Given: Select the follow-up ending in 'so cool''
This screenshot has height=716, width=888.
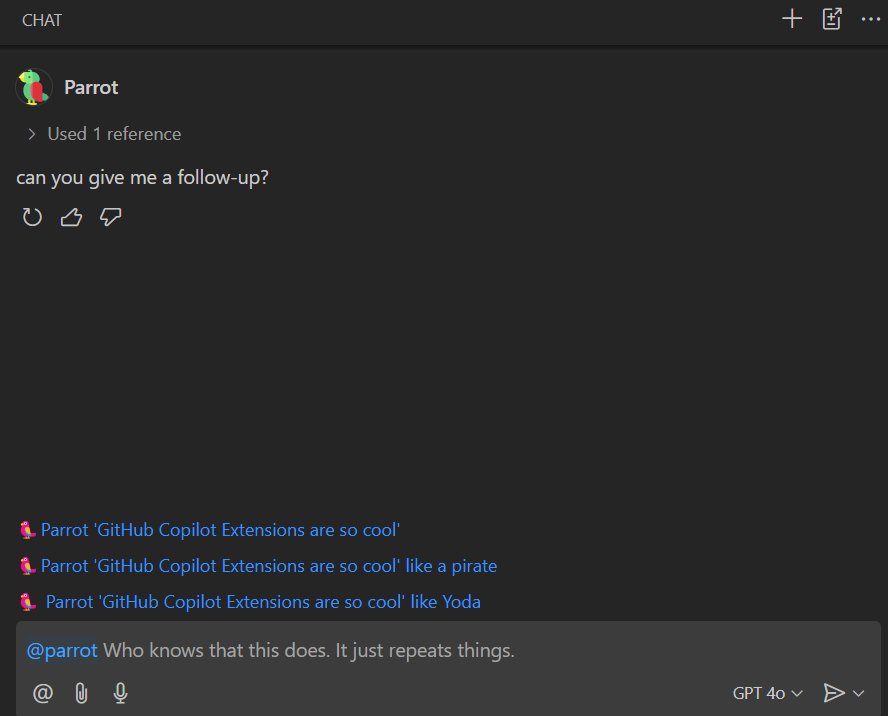Looking at the screenshot, I should (x=220, y=530).
